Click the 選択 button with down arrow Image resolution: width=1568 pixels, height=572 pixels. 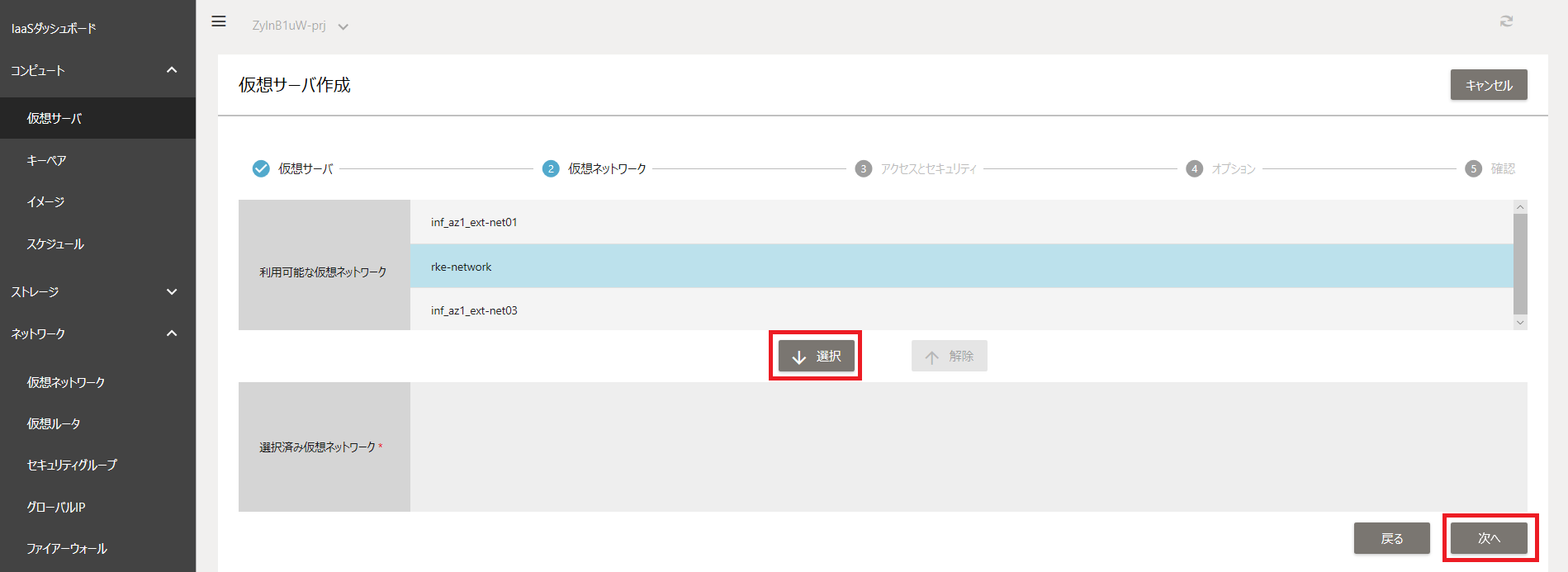pos(816,356)
